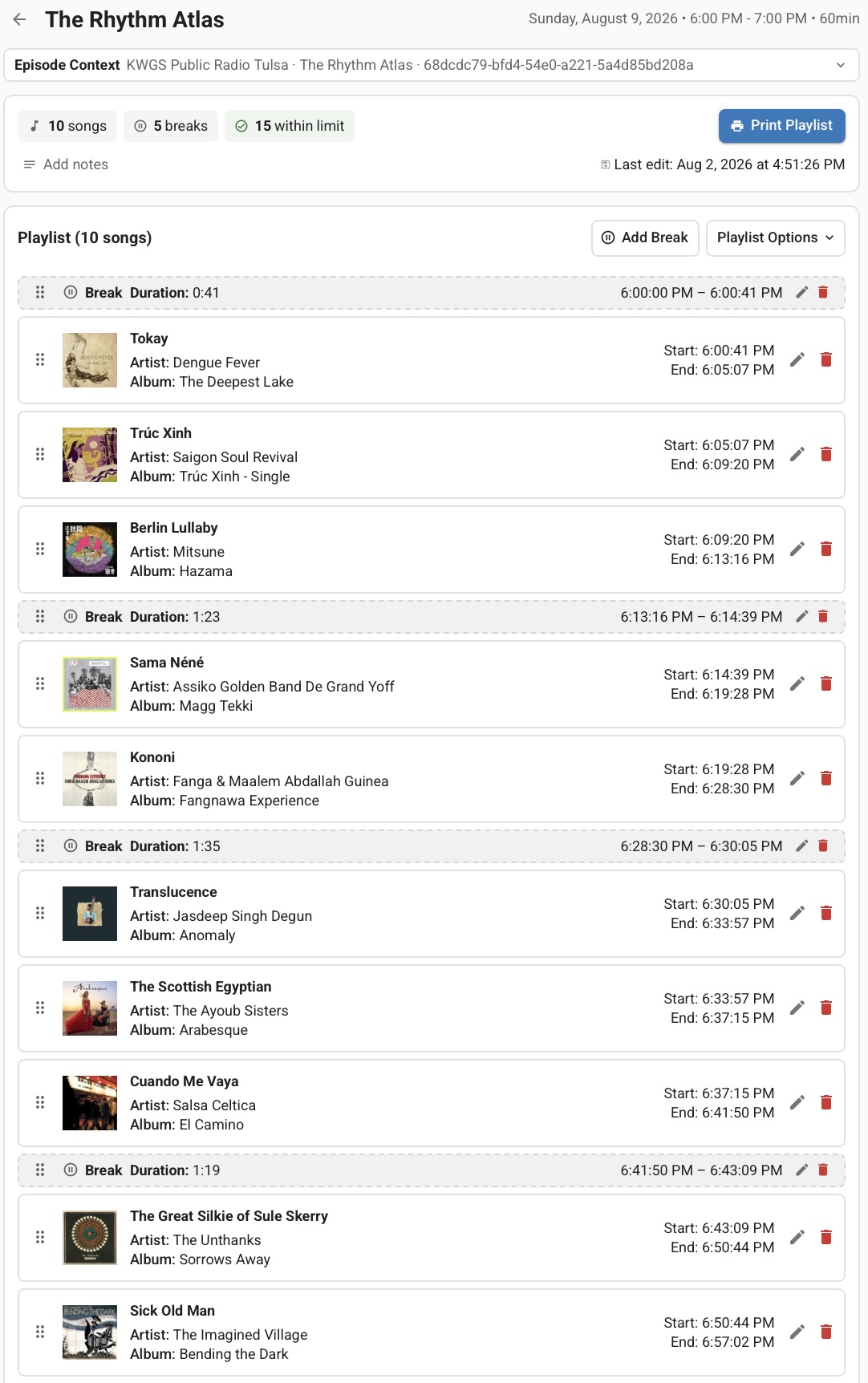868x1383 pixels.
Task: Delete the Cuando Me Vaya song
Action: click(825, 1102)
